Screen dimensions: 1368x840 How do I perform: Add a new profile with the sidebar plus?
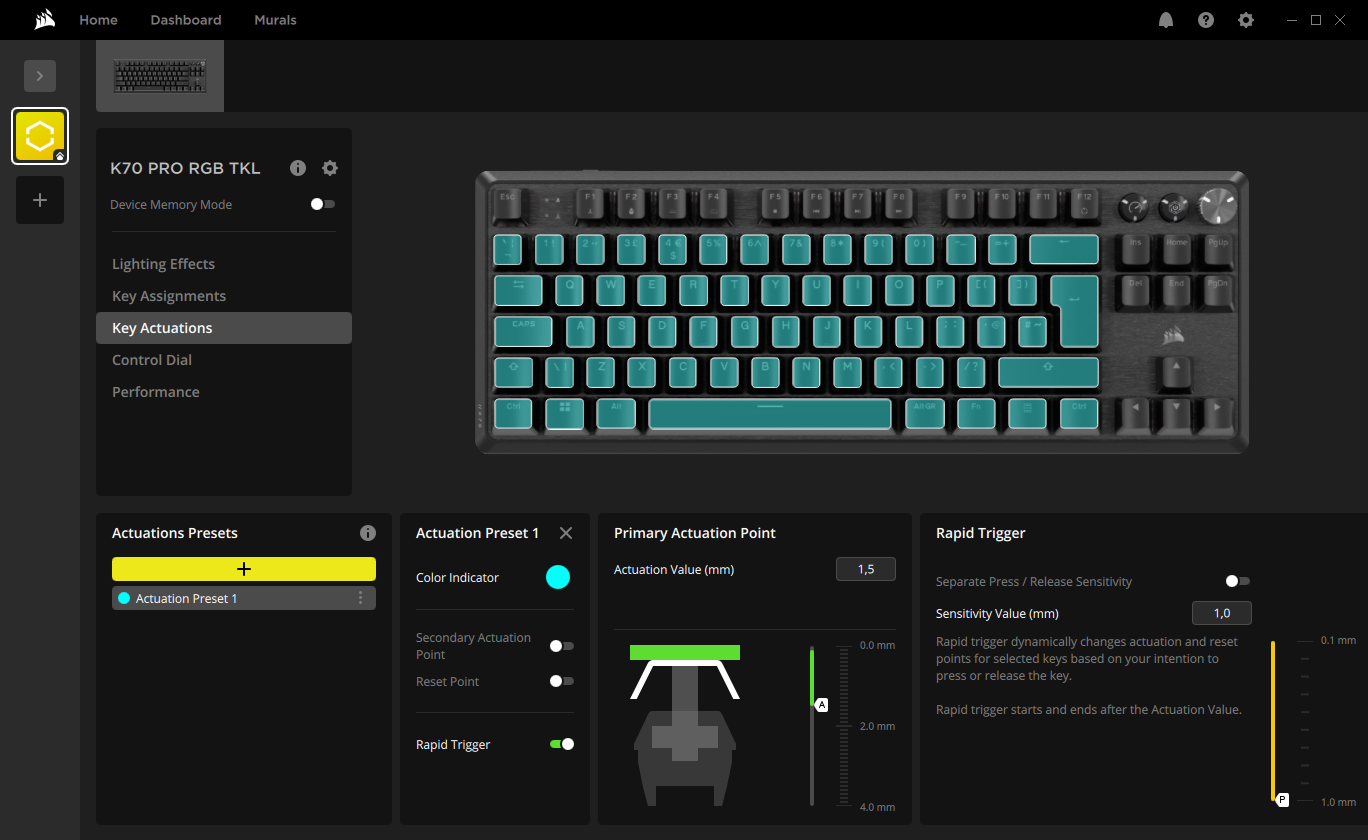click(40, 200)
